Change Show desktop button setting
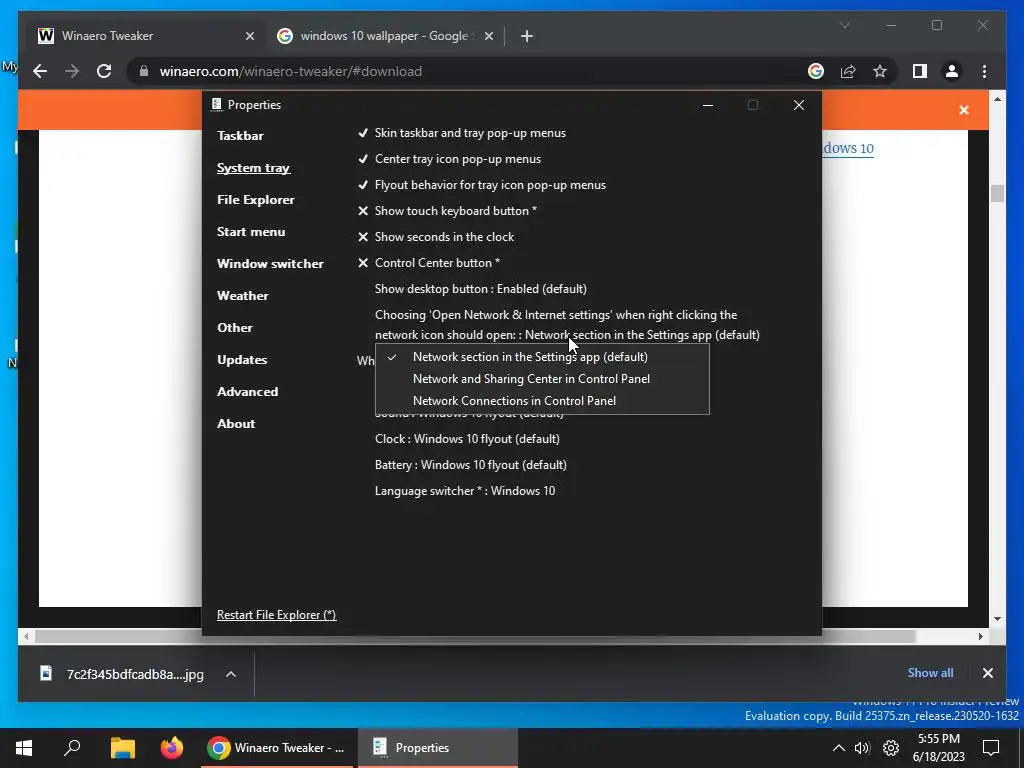Image resolution: width=1024 pixels, height=768 pixels. [x=481, y=289]
